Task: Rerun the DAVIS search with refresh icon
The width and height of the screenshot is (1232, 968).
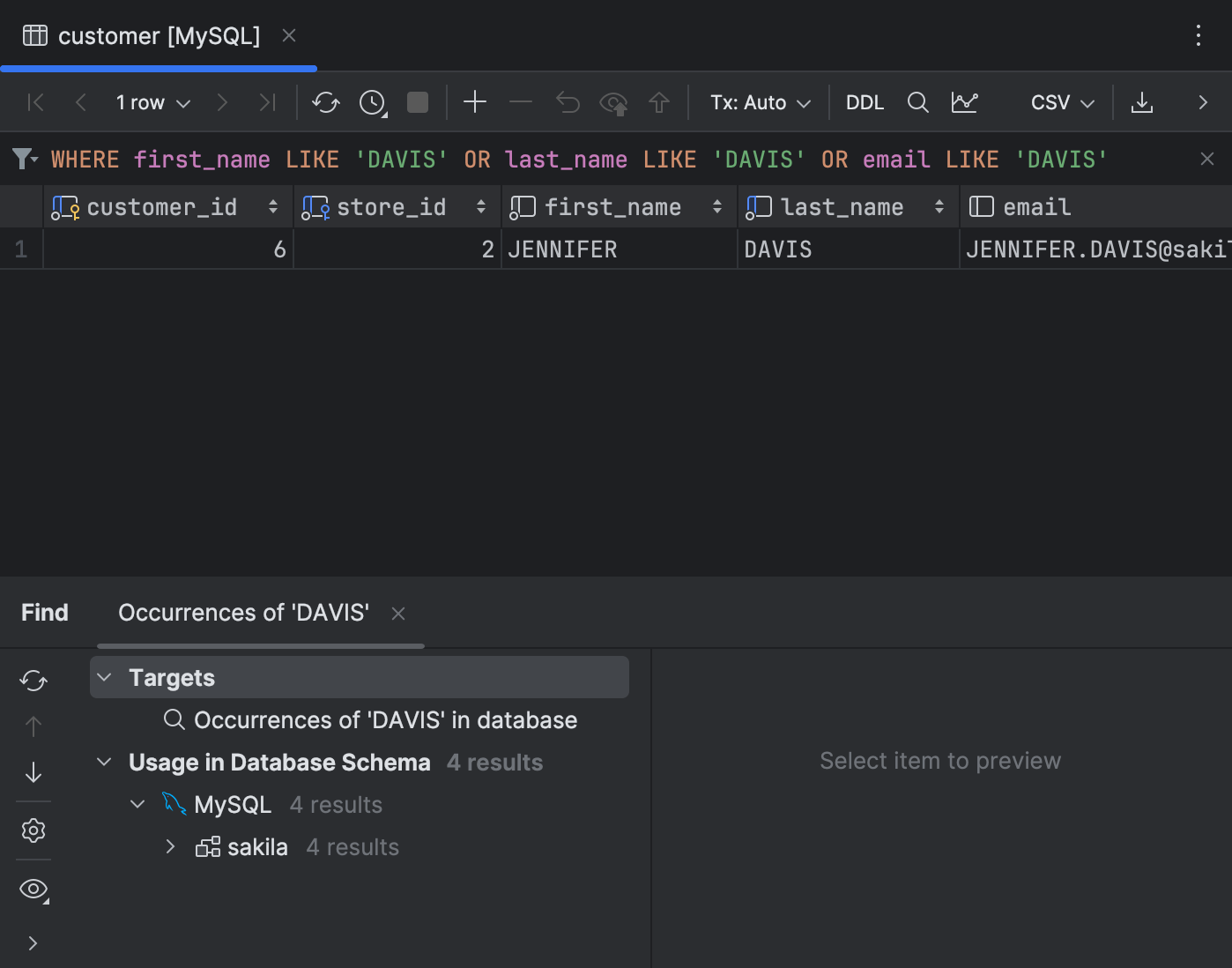Action: point(33,680)
